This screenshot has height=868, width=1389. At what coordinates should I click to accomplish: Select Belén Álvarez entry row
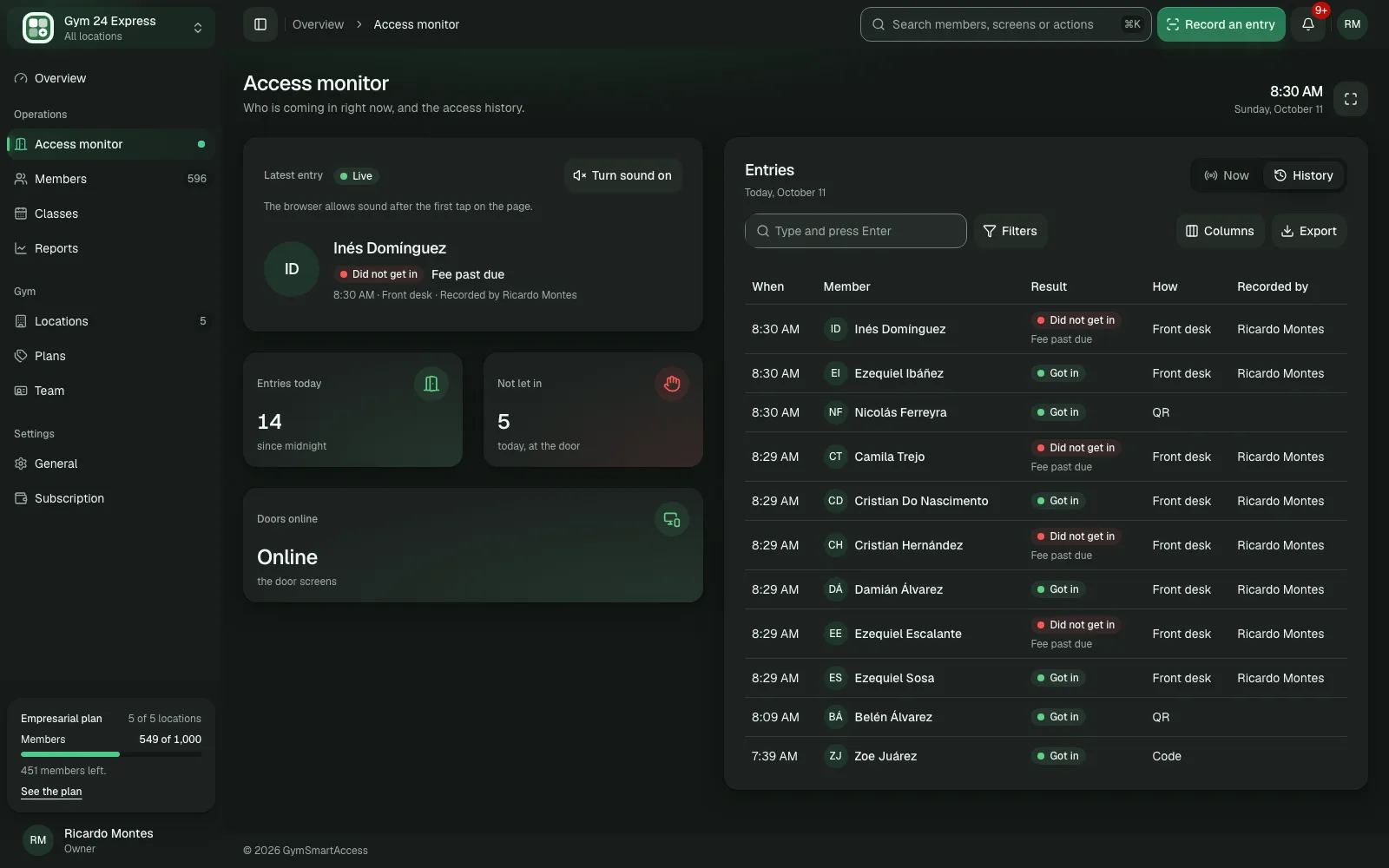1045,717
